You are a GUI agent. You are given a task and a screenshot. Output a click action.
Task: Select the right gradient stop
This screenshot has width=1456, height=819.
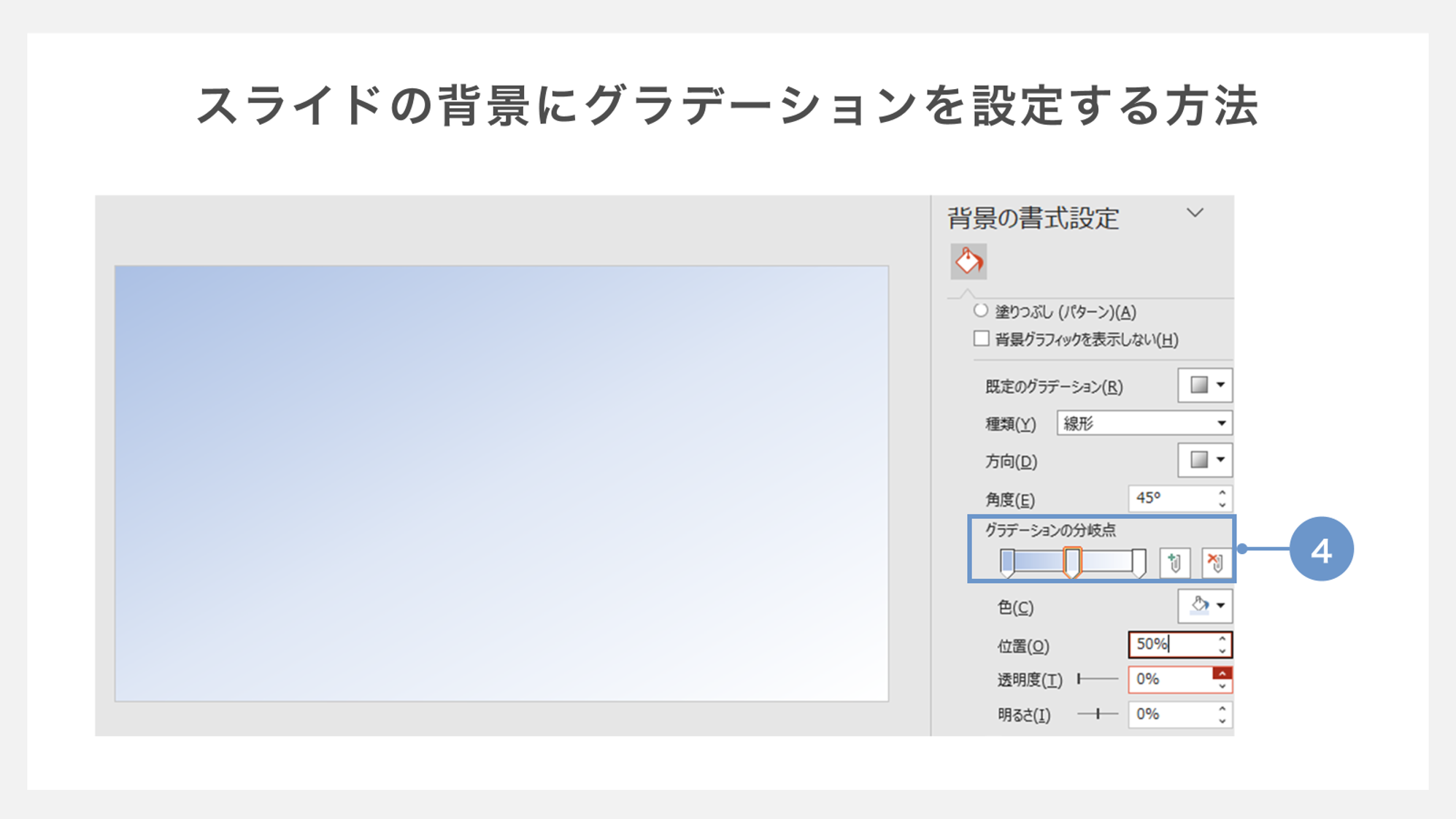pyautogui.click(x=1139, y=563)
